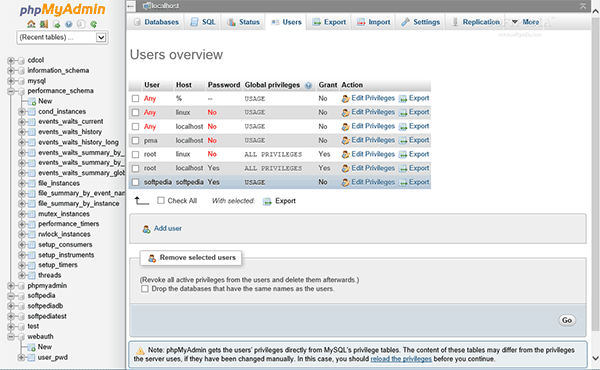Select checkbox for Any linux user
This screenshot has height=370, width=600.
[135, 112]
